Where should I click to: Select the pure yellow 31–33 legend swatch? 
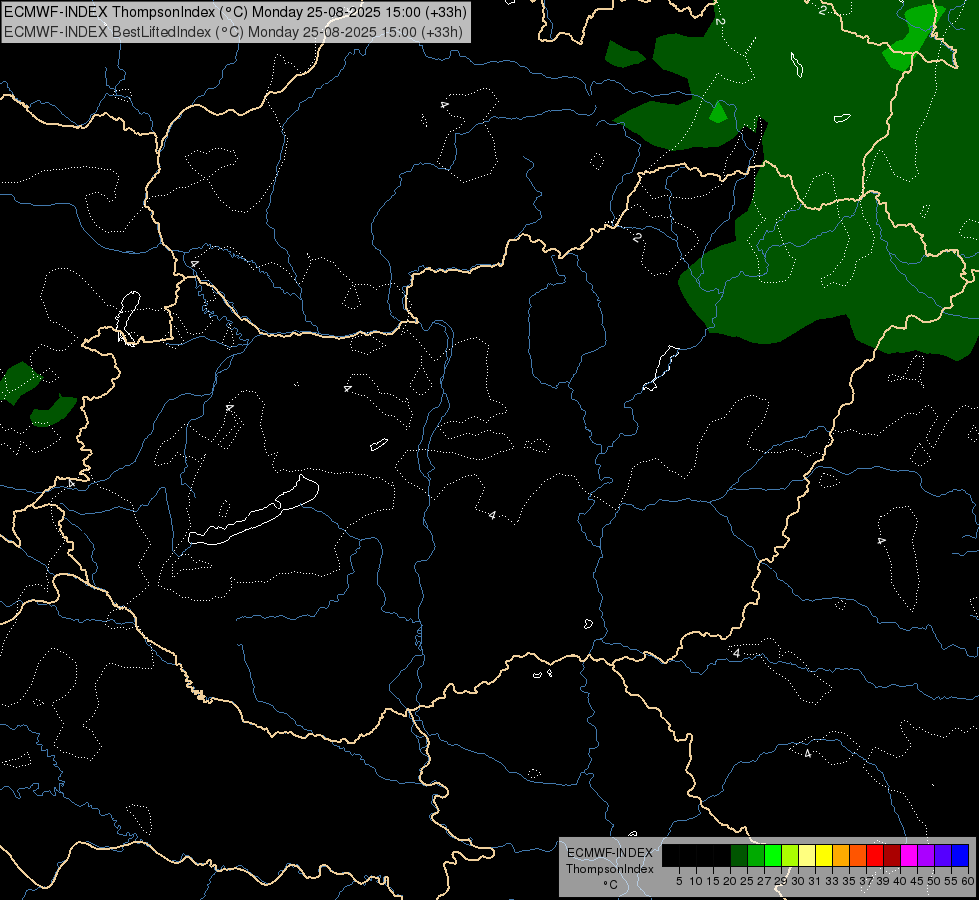(824, 855)
